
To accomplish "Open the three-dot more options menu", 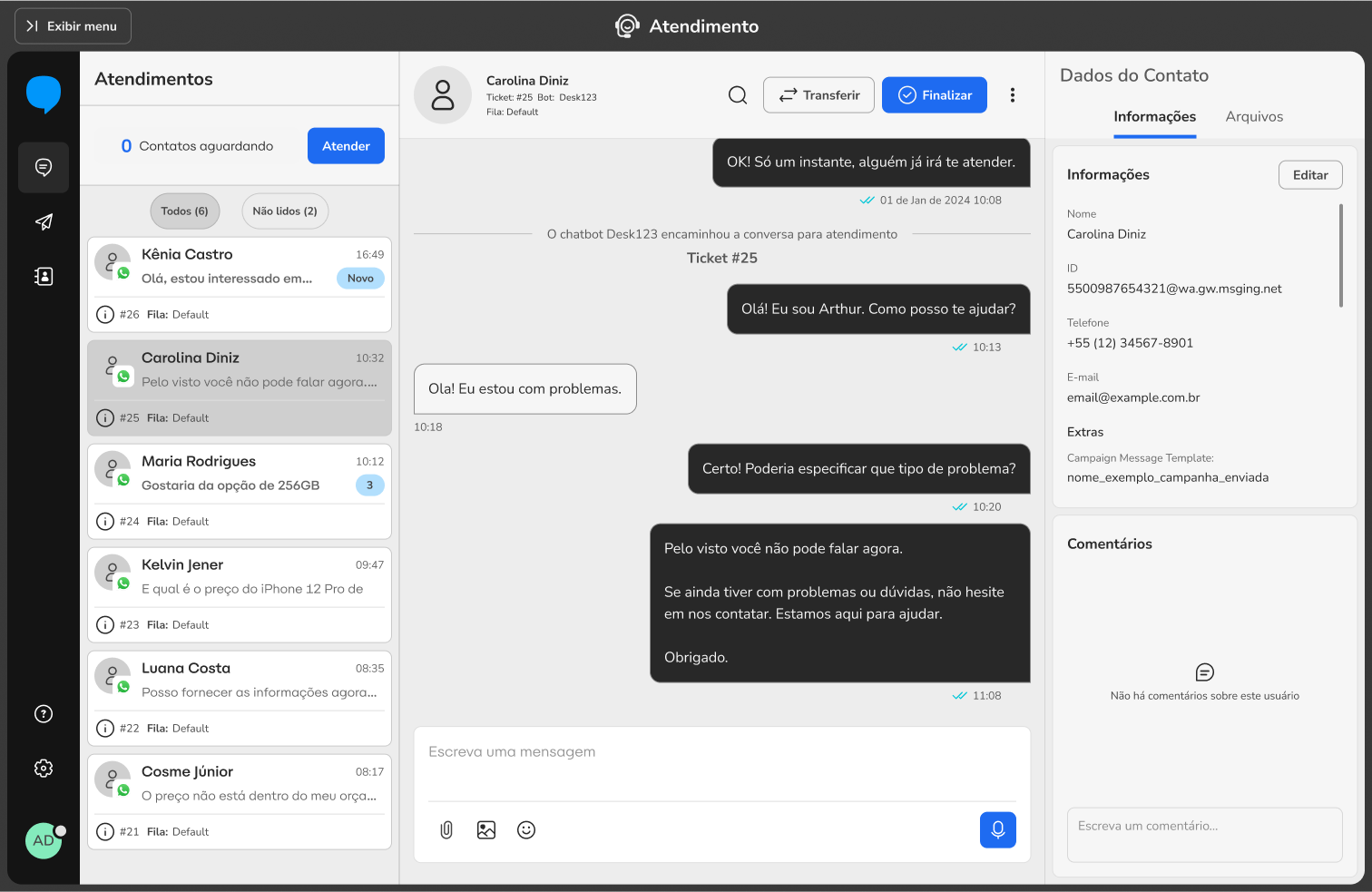I will pos(1013,95).
